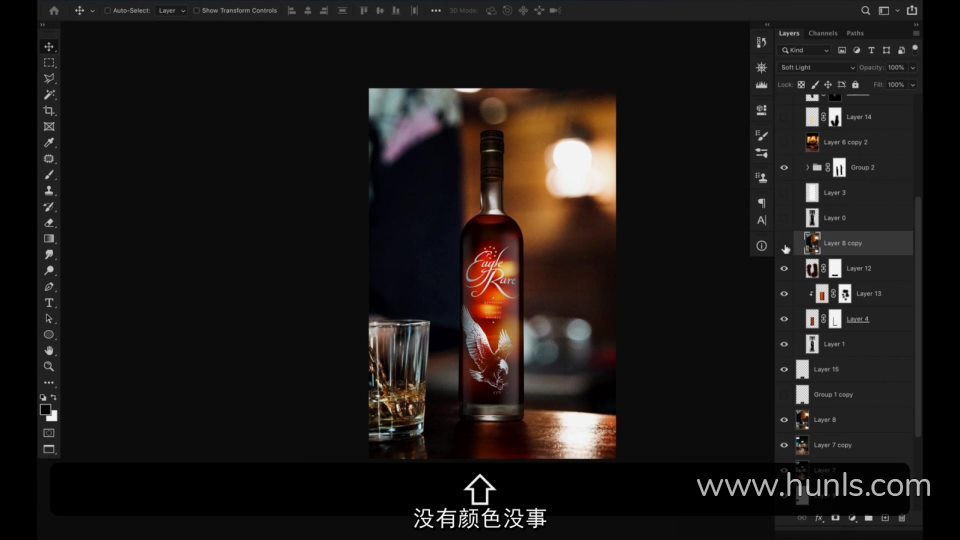Viewport: 960px width, 540px height.
Task: Open the History panel icon
Action: (x=761, y=42)
